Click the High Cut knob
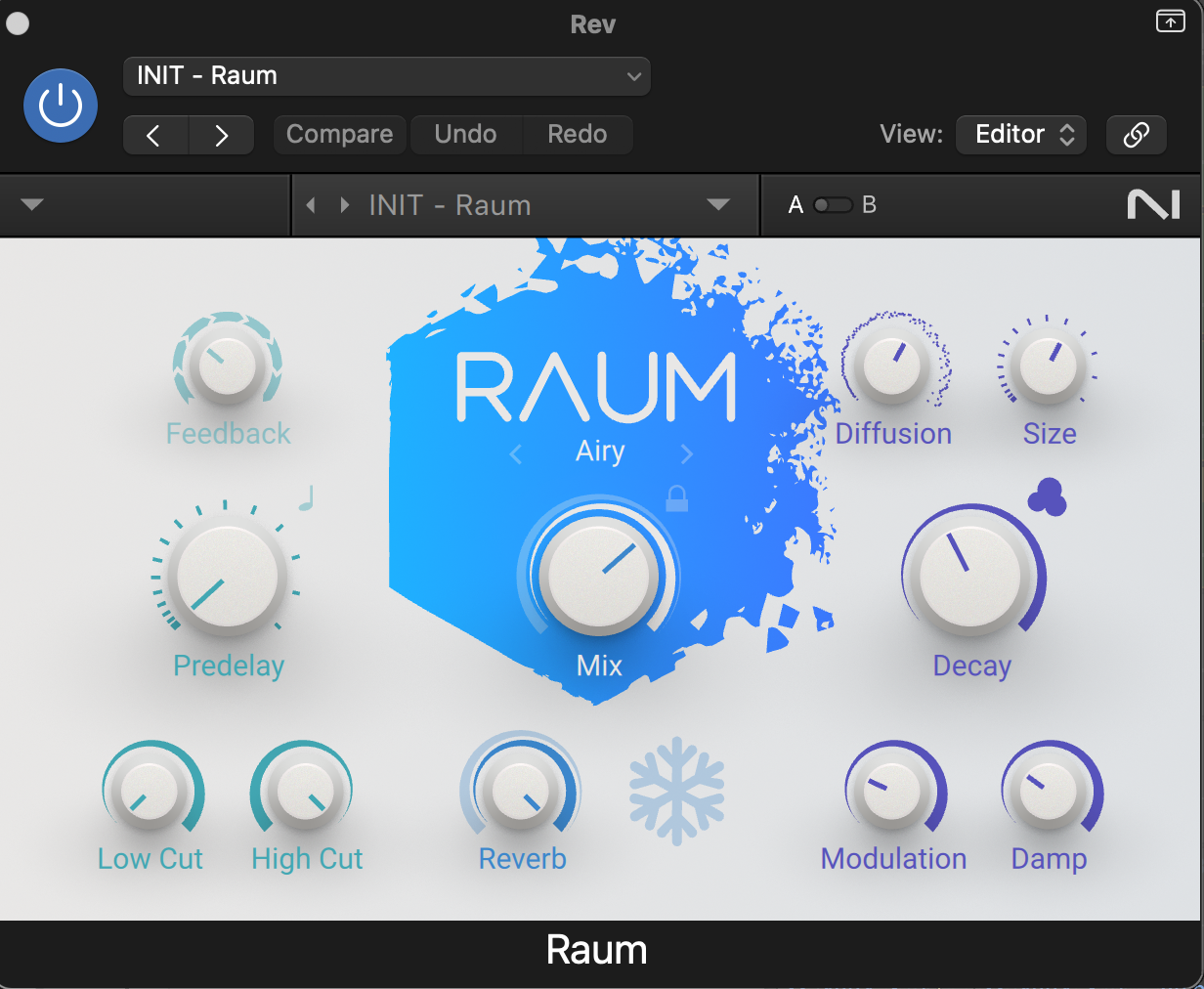 pos(305,792)
